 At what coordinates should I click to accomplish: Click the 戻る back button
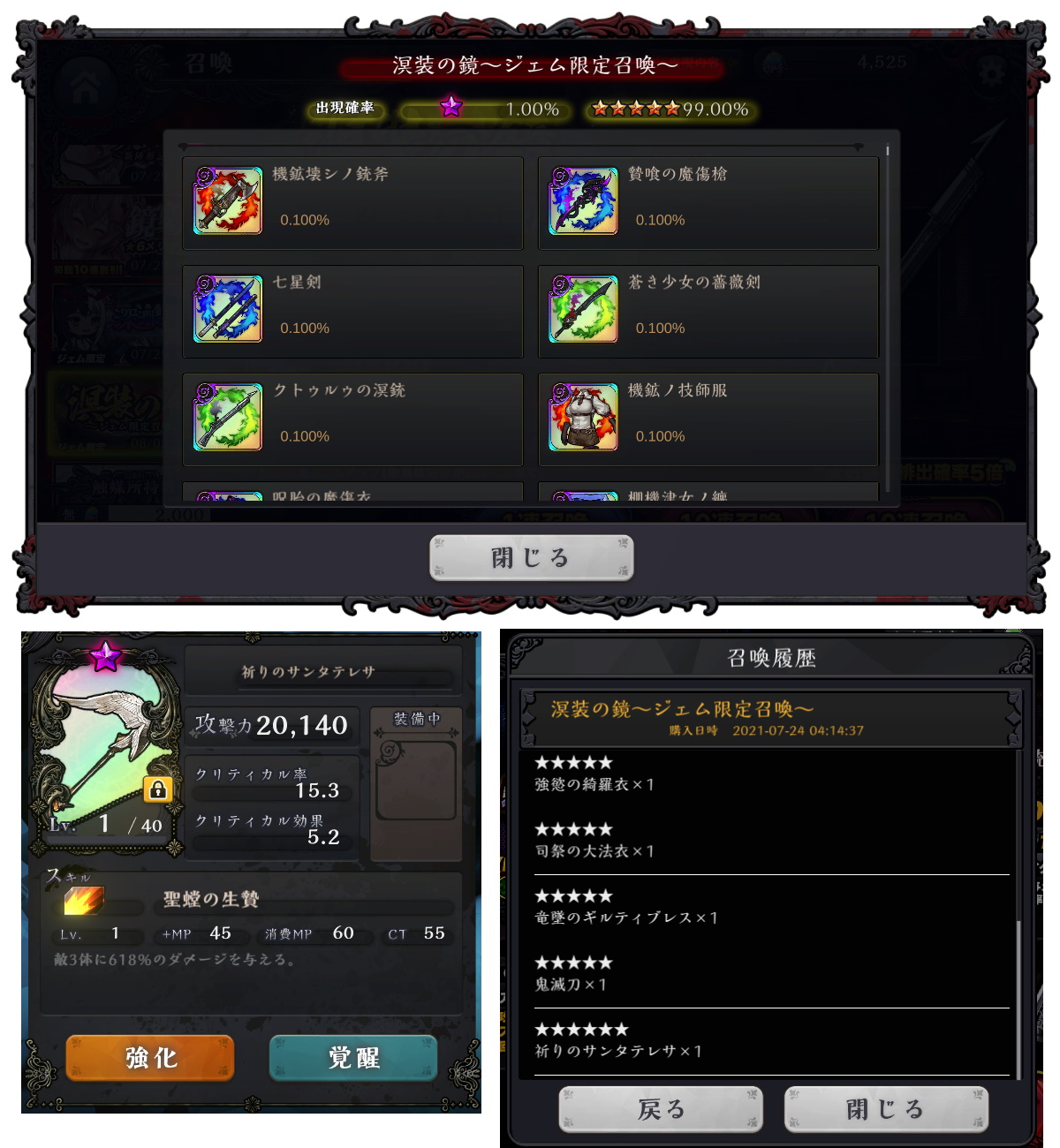coord(661,1109)
